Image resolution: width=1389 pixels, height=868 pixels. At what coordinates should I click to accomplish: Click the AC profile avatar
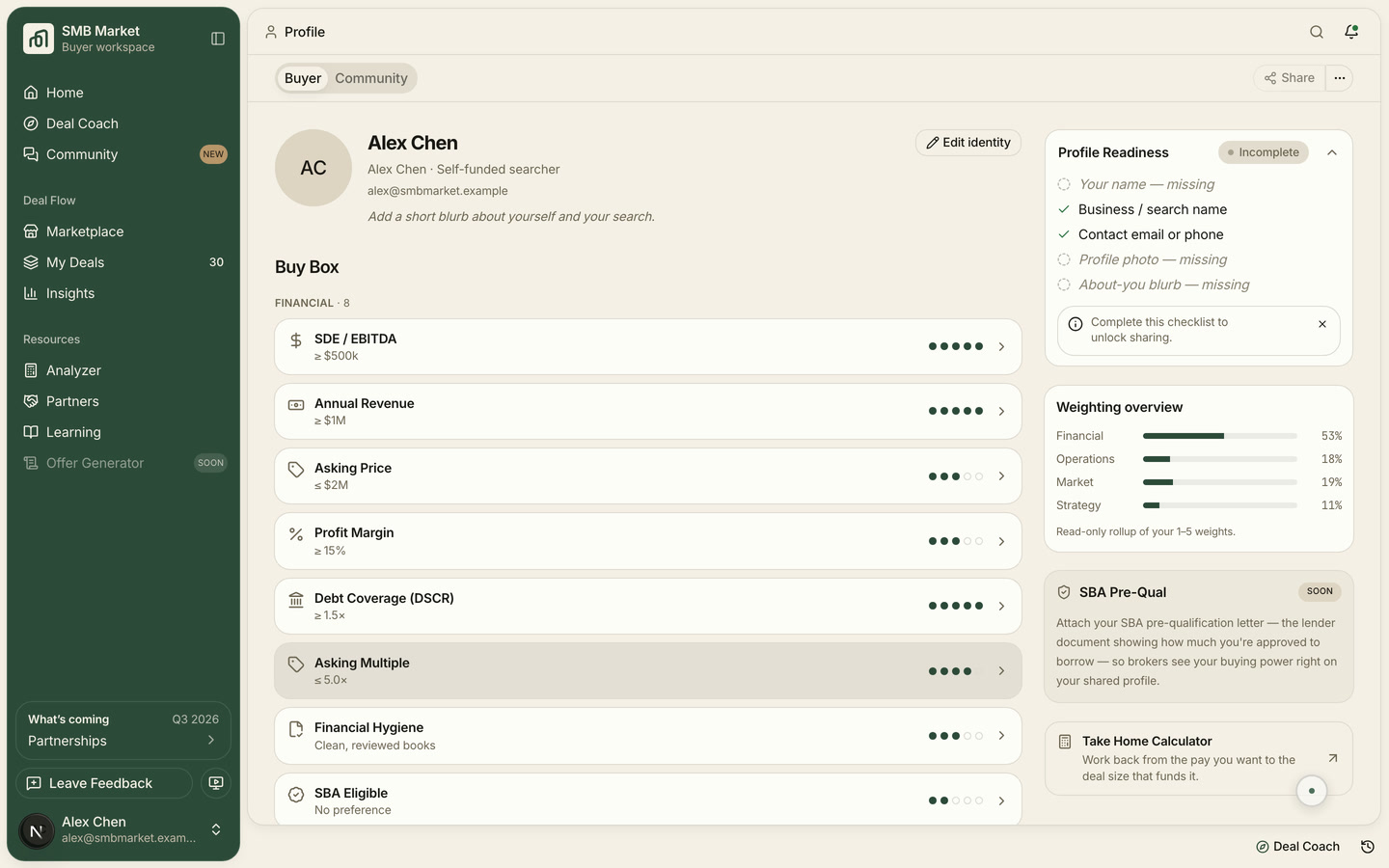[313, 168]
